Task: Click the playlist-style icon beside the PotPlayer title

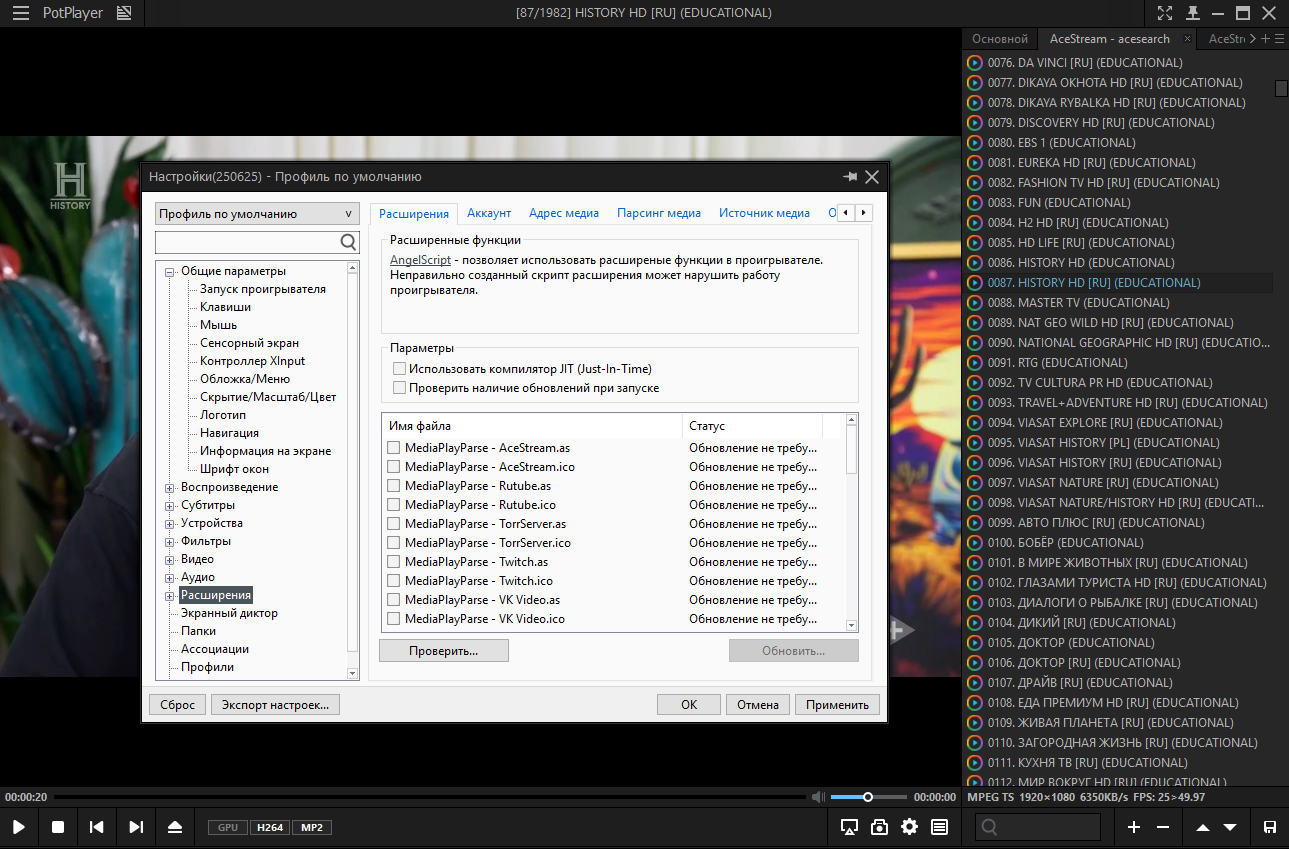Action: (x=124, y=13)
